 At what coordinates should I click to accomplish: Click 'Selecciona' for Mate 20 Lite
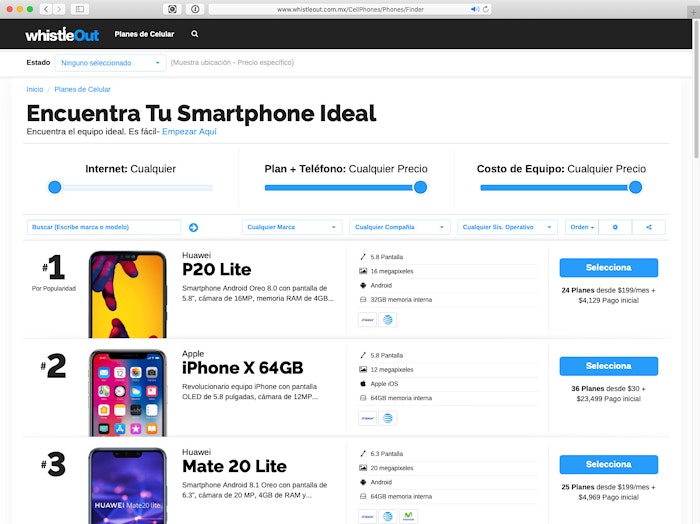608,465
